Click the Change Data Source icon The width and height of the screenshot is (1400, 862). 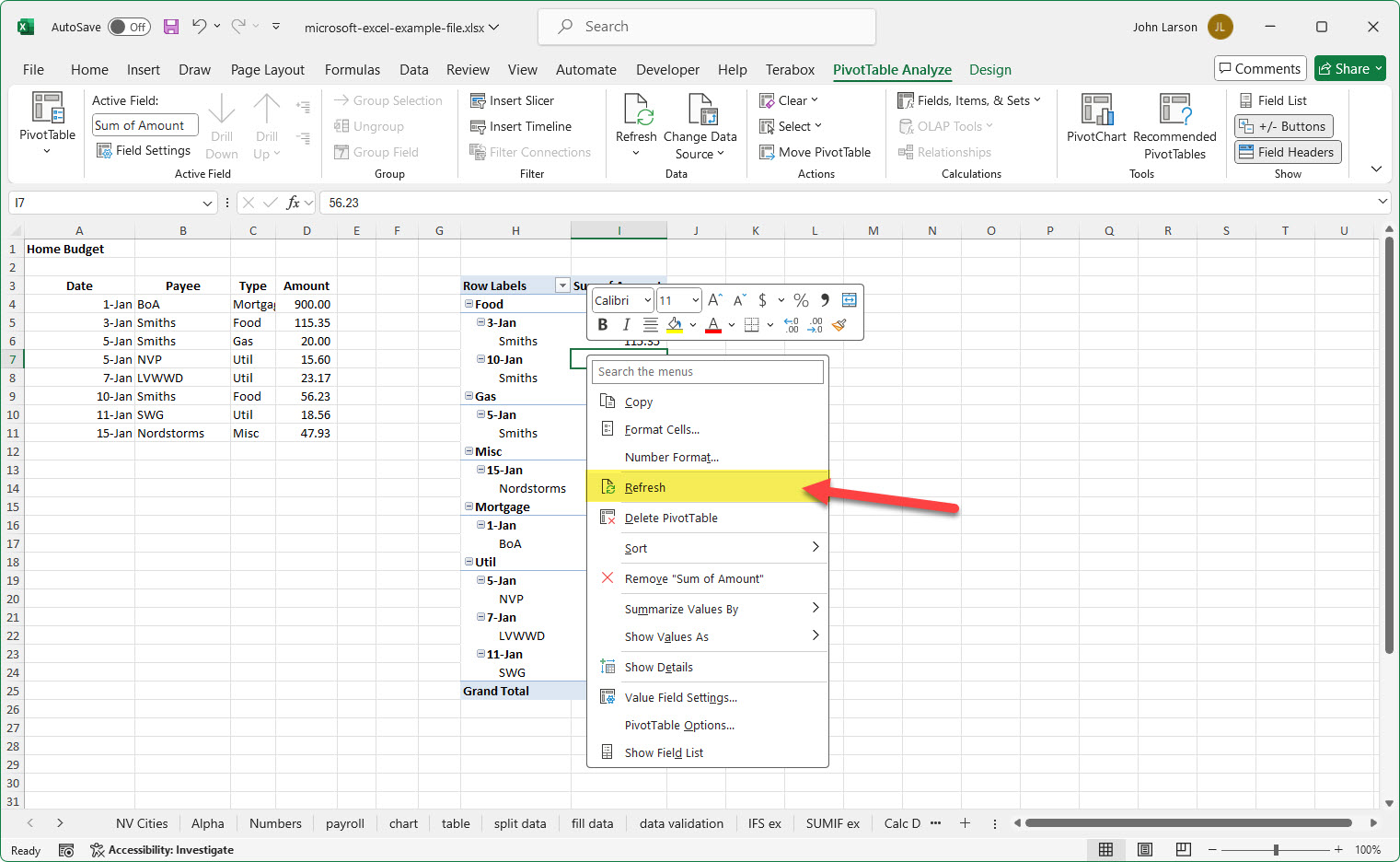click(x=701, y=120)
